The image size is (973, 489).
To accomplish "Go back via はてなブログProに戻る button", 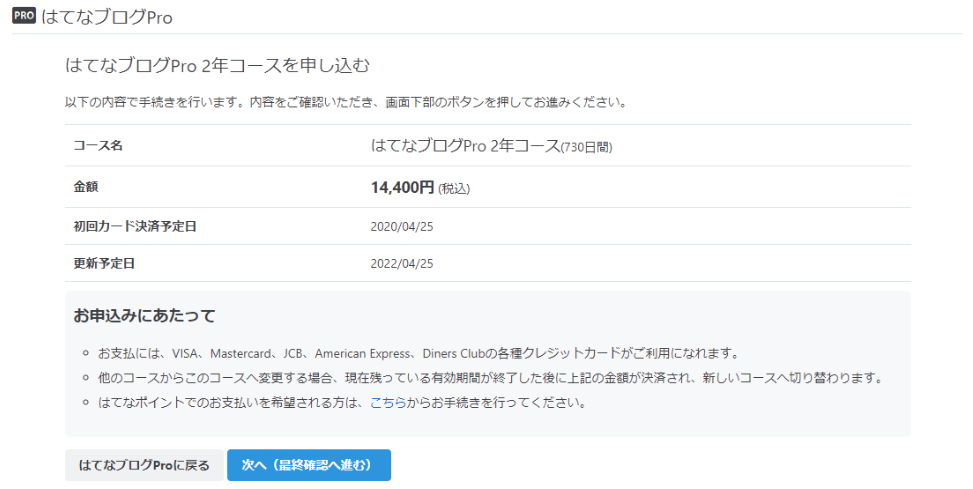I will [x=144, y=465].
